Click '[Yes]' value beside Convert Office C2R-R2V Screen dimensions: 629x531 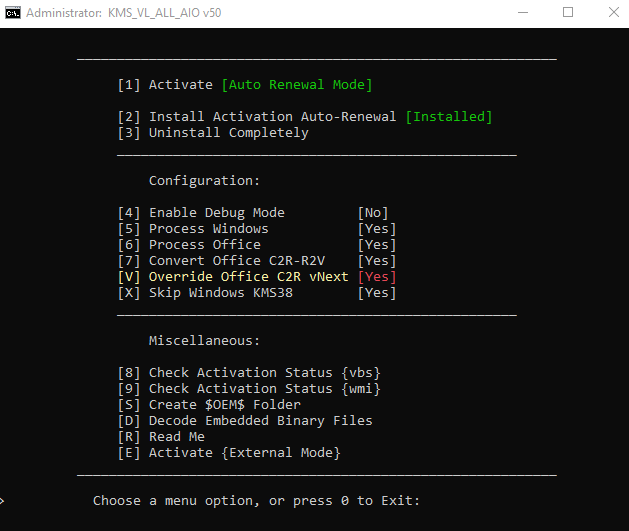point(377,261)
